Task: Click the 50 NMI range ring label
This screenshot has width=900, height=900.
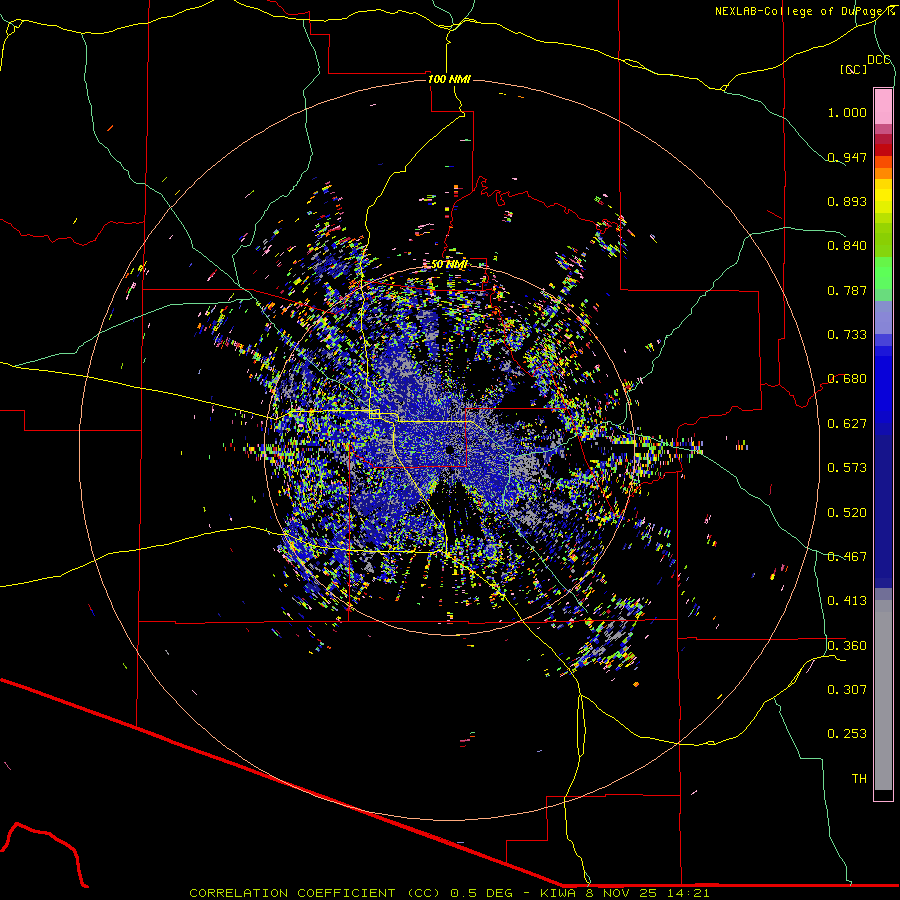Action: click(449, 264)
